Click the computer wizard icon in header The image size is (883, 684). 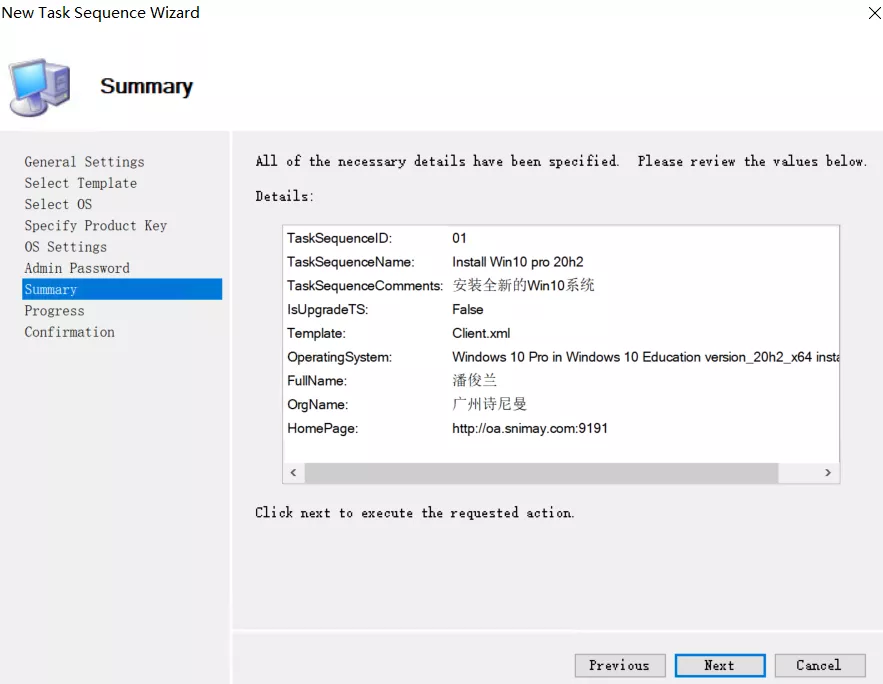point(40,87)
